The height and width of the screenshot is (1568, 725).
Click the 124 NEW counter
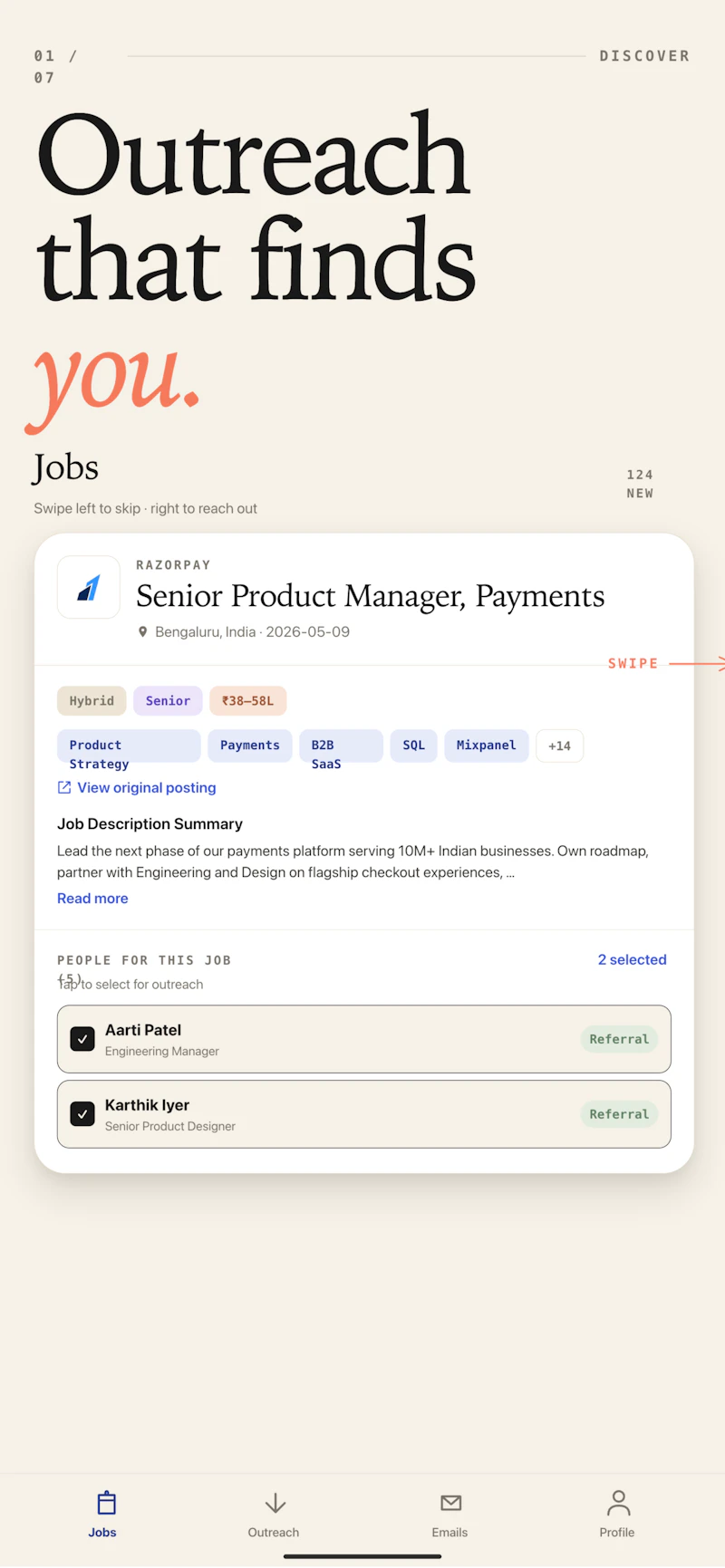tap(640, 484)
